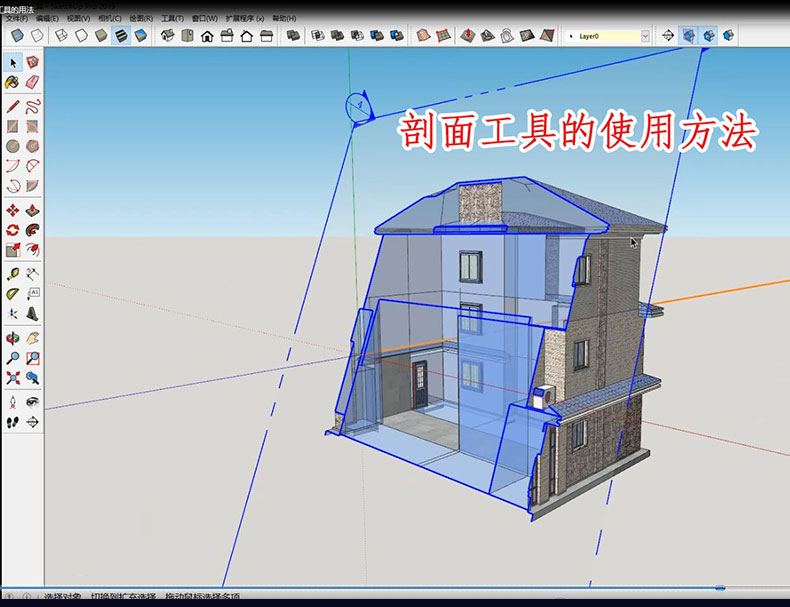Open the 工具(T) menu

[x=173, y=18]
